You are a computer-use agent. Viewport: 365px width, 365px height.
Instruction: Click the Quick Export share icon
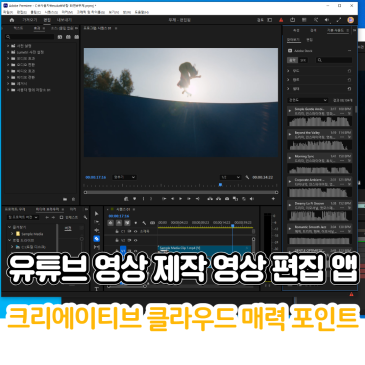[x=293, y=20]
